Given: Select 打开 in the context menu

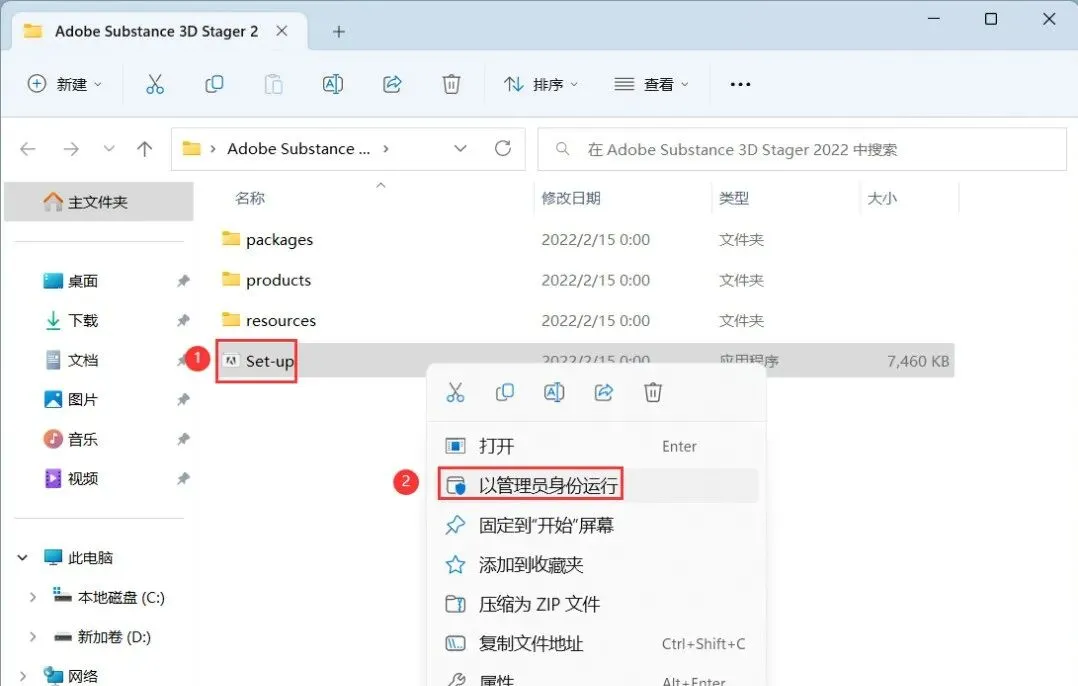Looking at the screenshot, I should click(597, 446).
